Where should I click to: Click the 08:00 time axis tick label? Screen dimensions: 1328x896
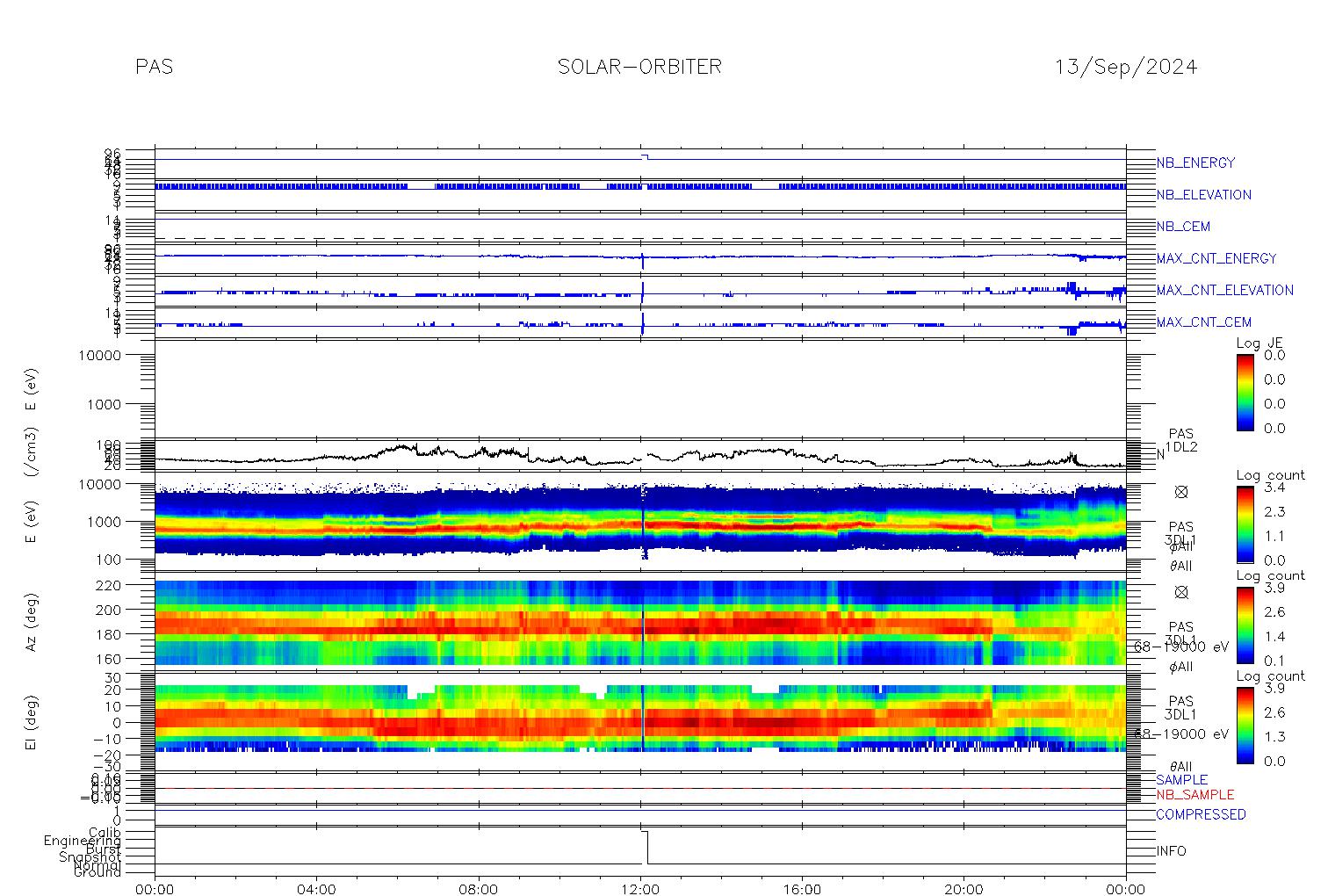[x=479, y=889]
